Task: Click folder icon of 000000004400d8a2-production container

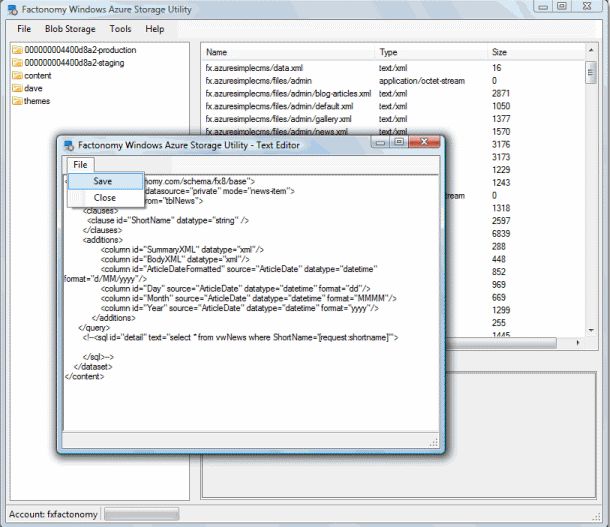Action: (x=17, y=50)
